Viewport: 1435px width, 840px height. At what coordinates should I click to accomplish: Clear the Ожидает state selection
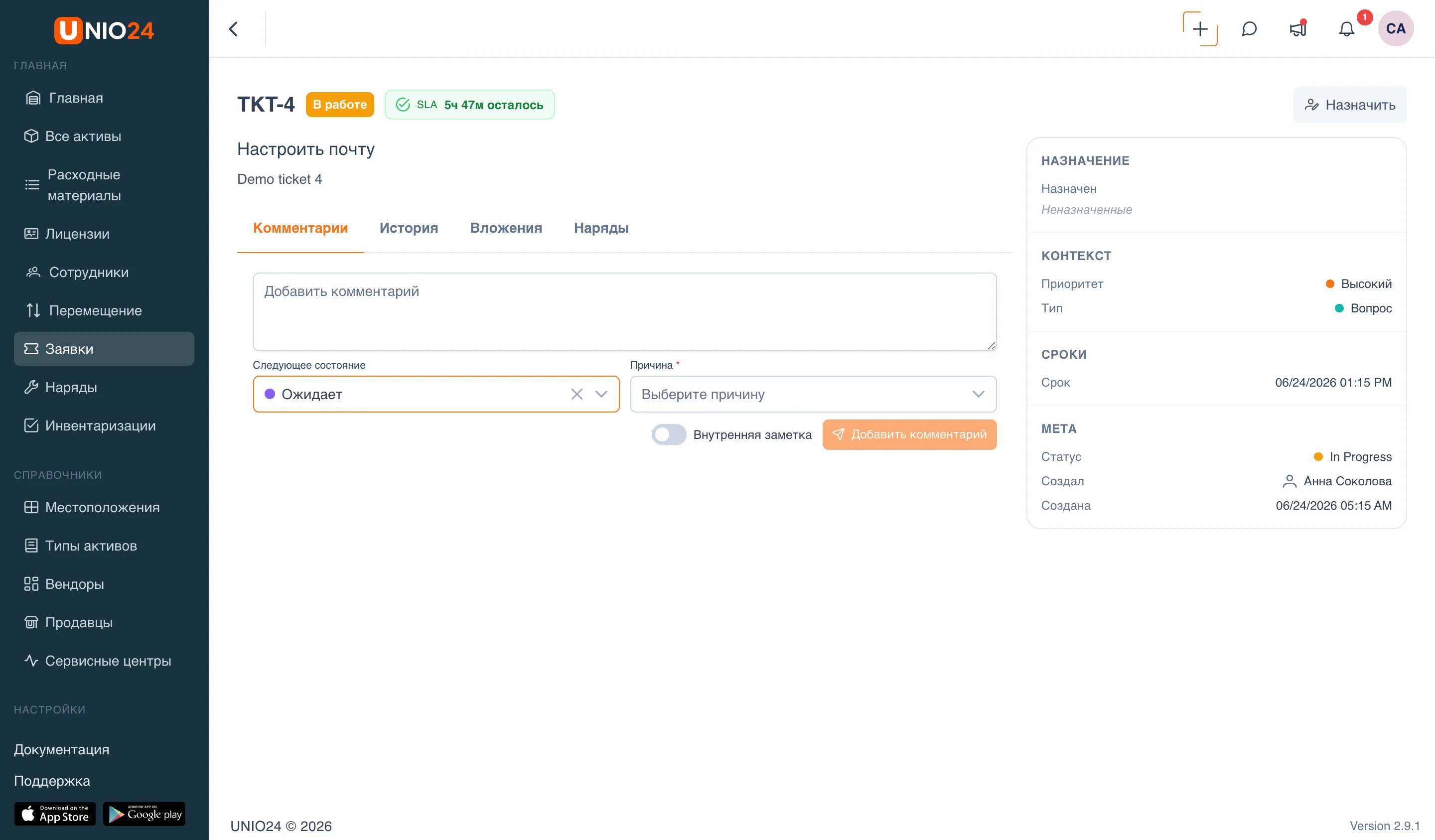(x=576, y=394)
